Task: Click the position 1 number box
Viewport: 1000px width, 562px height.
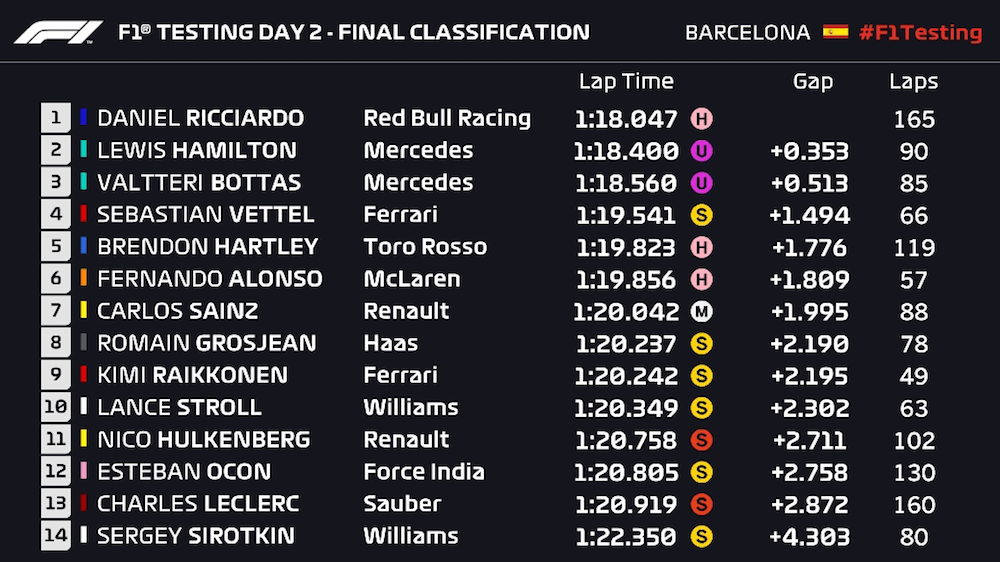Action: point(56,118)
